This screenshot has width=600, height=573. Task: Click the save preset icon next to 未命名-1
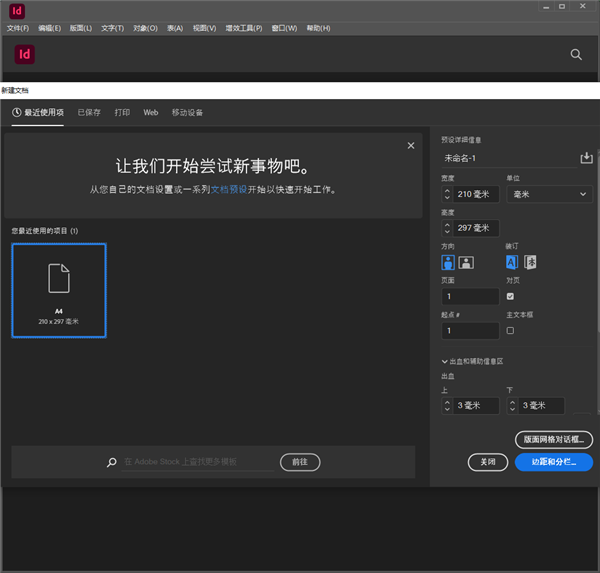click(586, 158)
